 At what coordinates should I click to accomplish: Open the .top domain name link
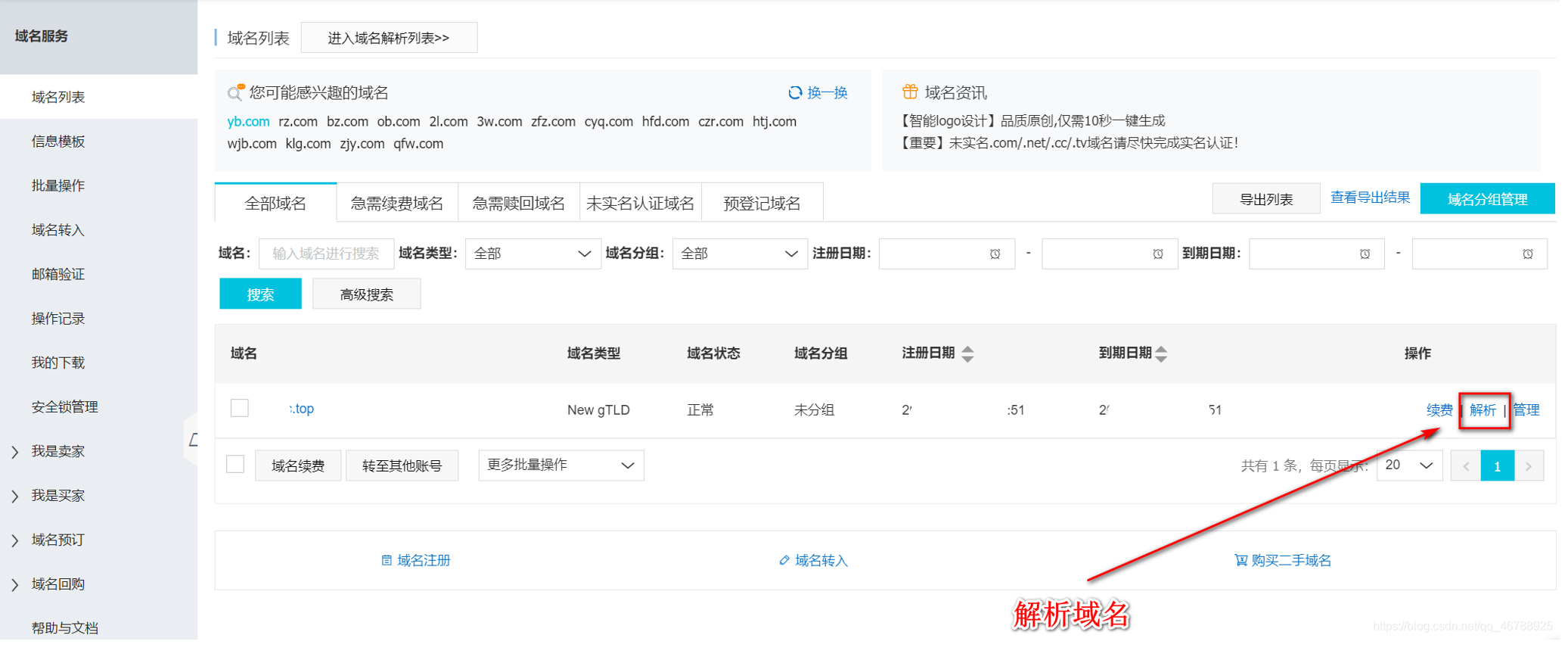pyautogui.click(x=301, y=409)
